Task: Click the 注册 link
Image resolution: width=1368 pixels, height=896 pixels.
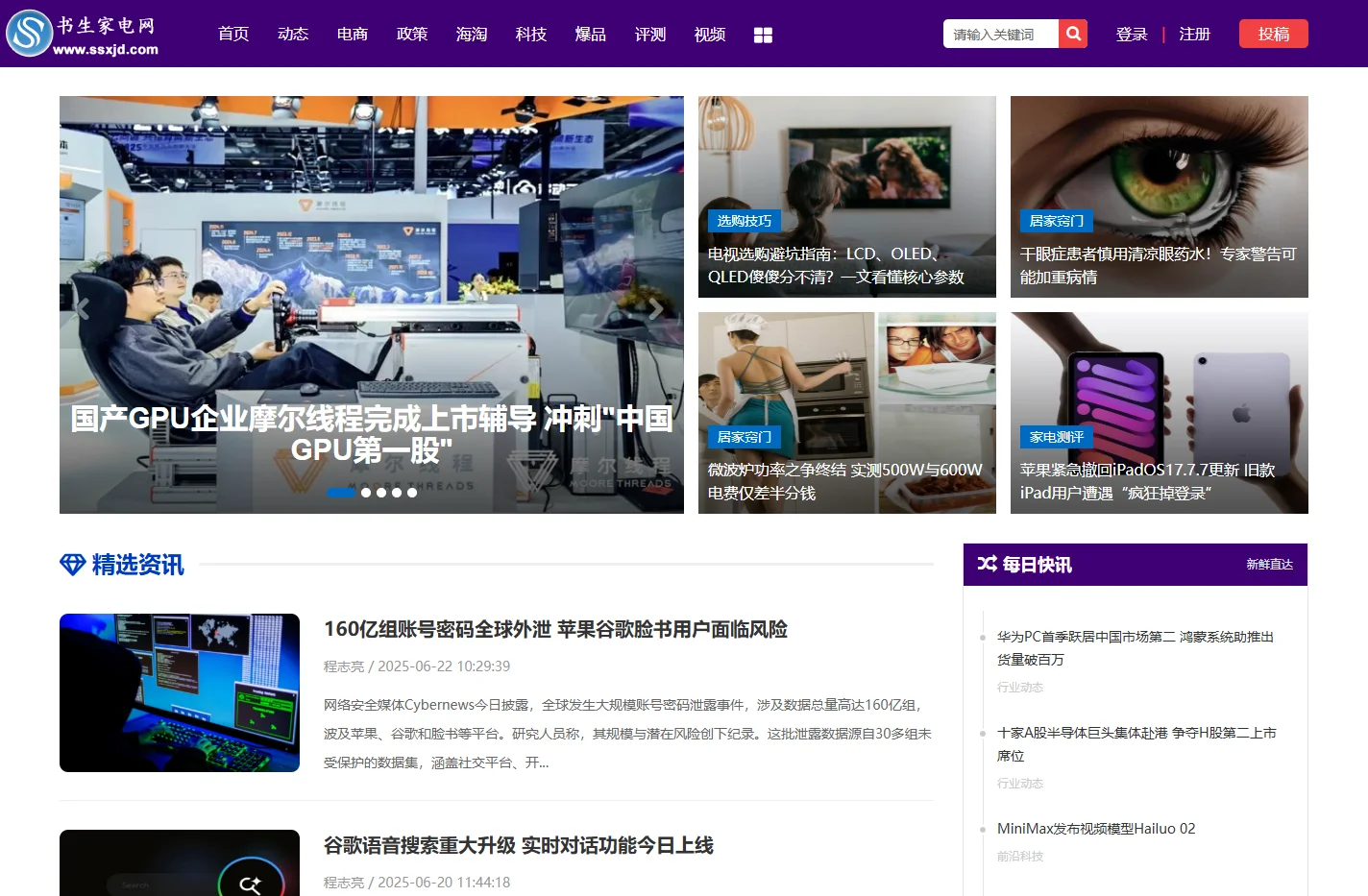Action: [x=1195, y=34]
